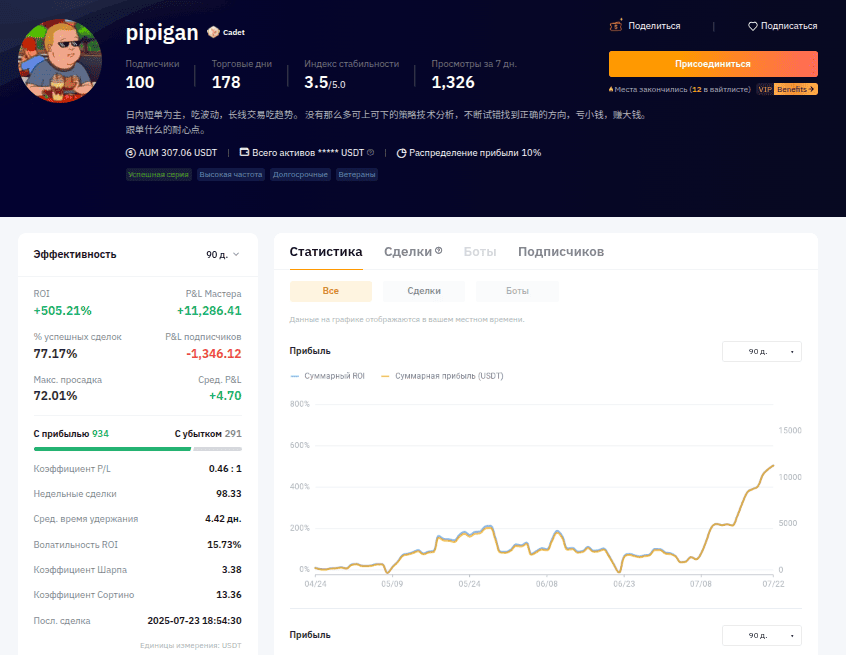846x655 pixels.
Task: Click the Коэффициент P/L value 0.46 : 1
Action: coord(225,469)
